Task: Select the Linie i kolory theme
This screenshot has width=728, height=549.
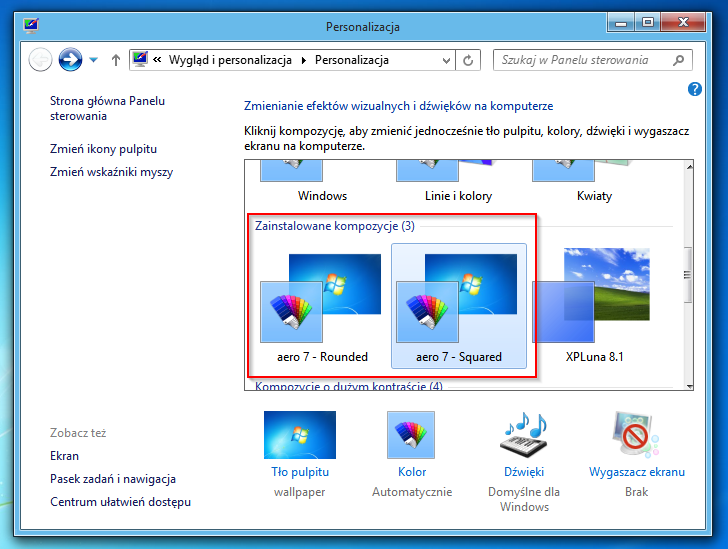Action: click(x=458, y=182)
